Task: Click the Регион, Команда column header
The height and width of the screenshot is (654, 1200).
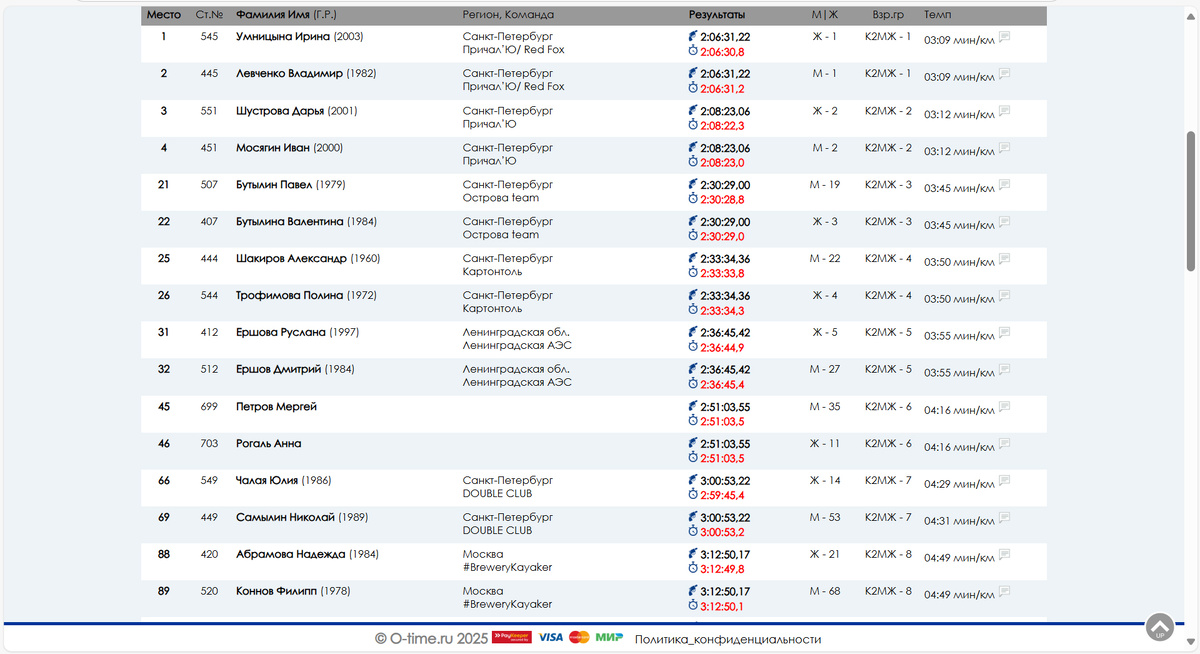Action: click(x=508, y=15)
